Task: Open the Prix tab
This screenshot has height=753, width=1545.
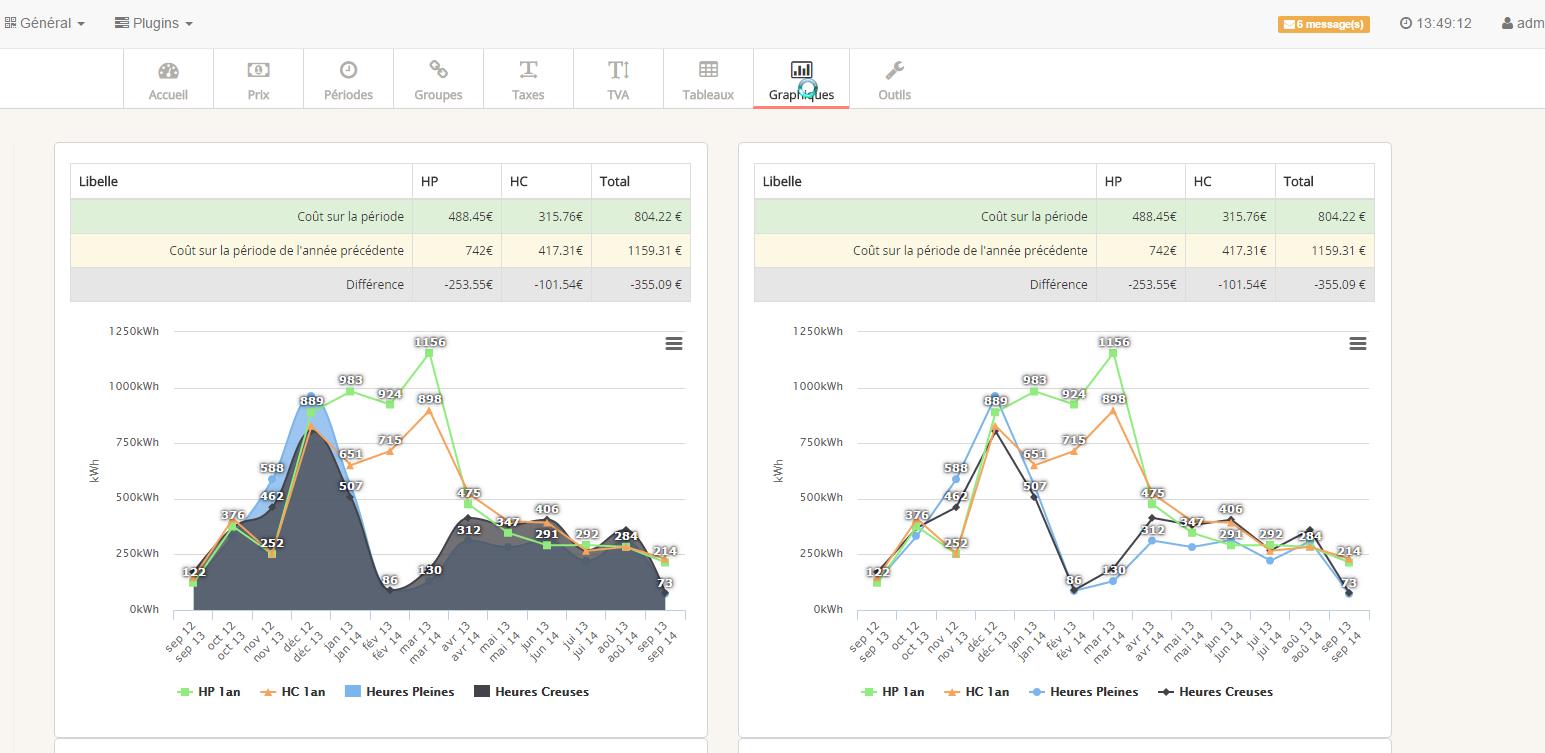Action: (258, 80)
